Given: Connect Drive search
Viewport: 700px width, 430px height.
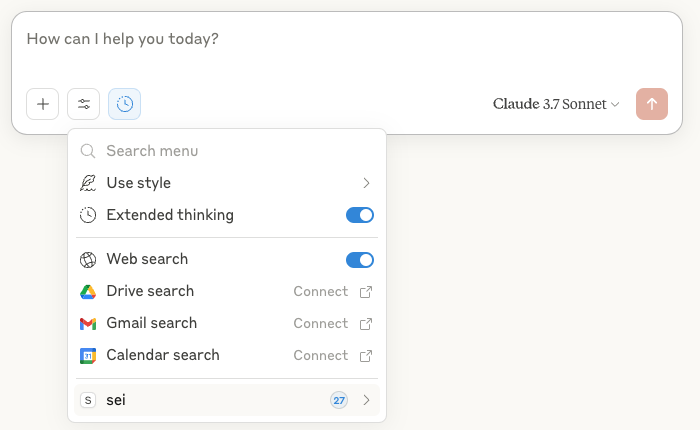Looking at the screenshot, I should click(x=332, y=292).
